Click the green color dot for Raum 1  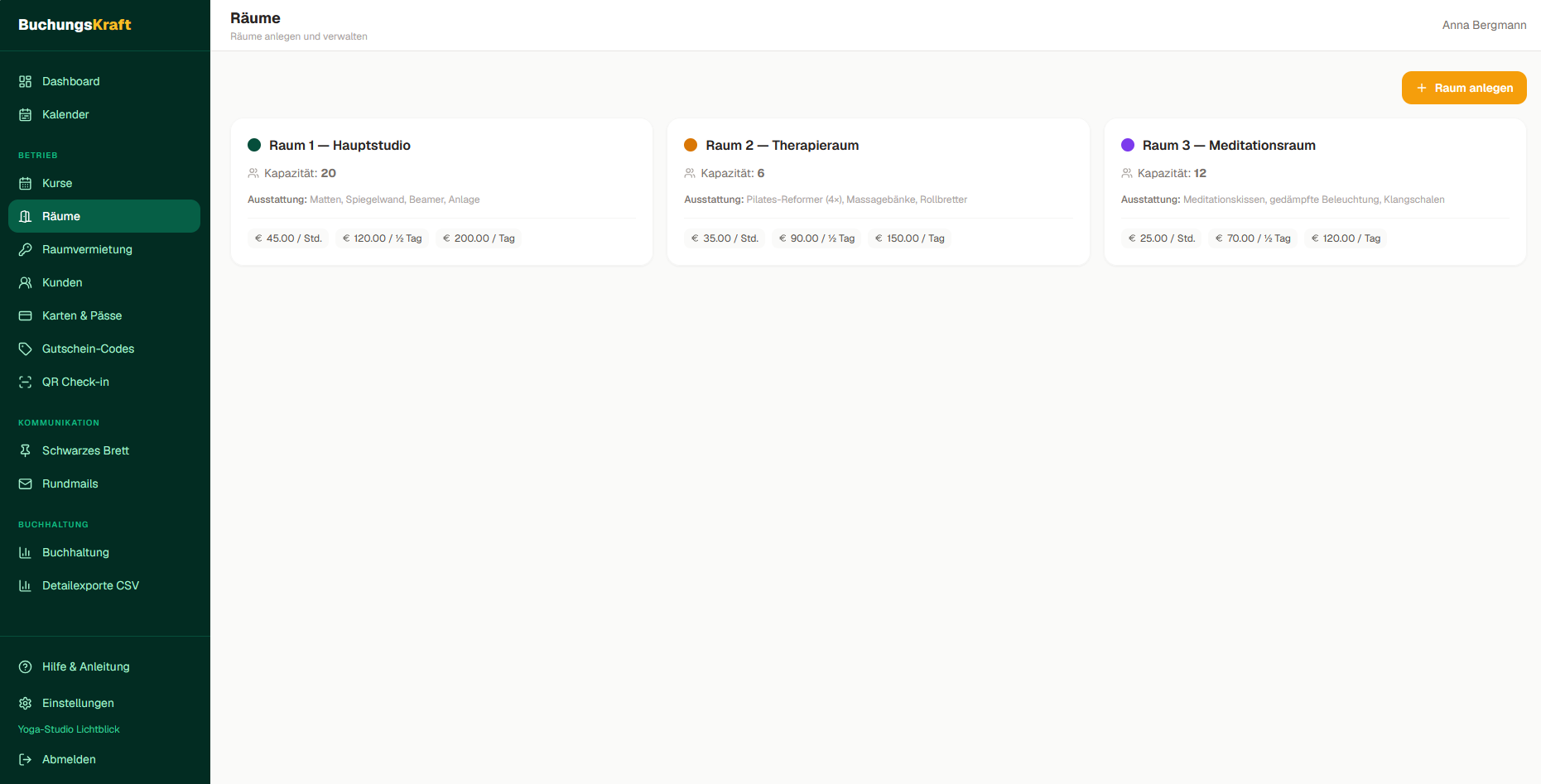(x=254, y=145)
